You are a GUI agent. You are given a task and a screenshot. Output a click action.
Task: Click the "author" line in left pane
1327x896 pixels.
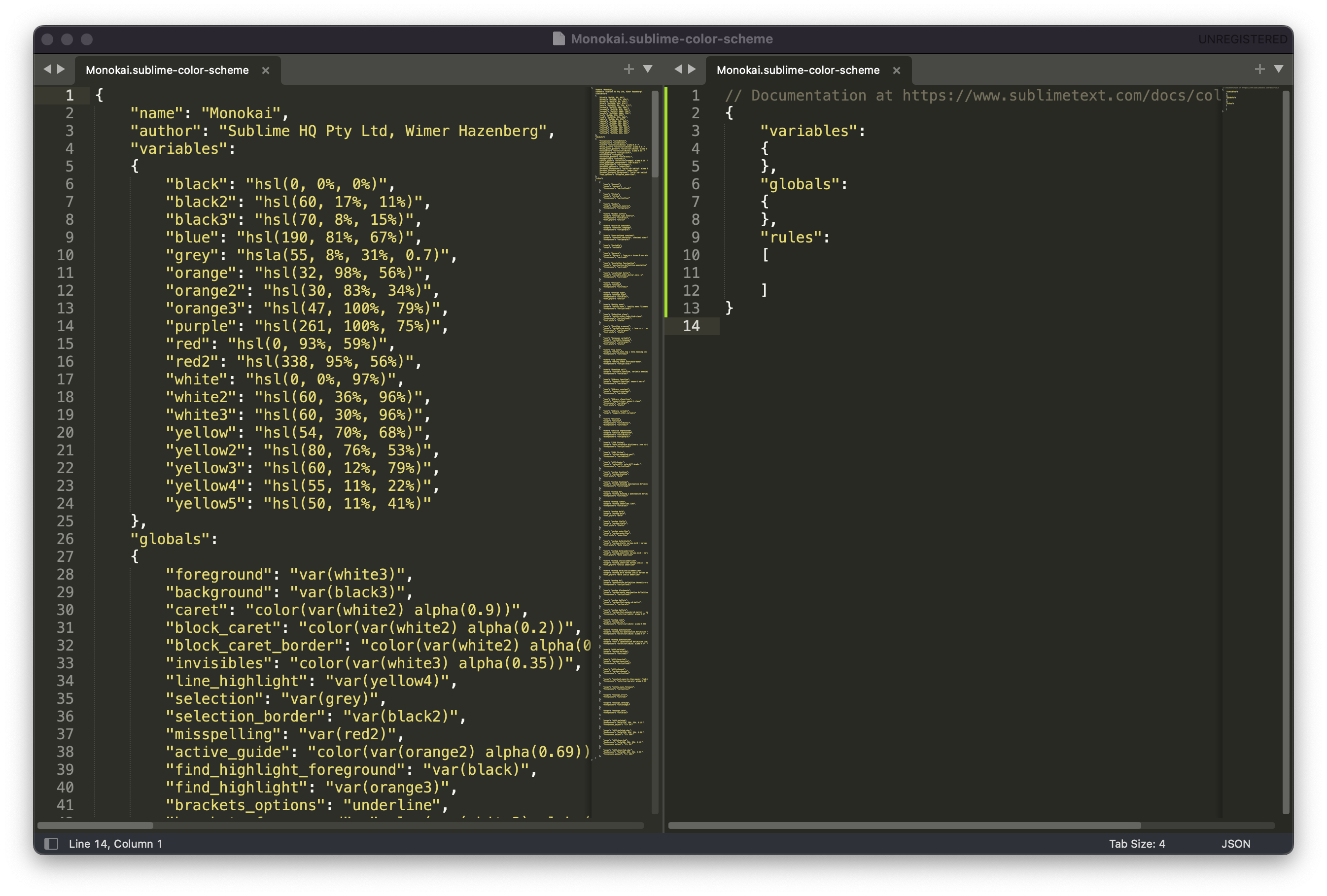click(343, 131)
